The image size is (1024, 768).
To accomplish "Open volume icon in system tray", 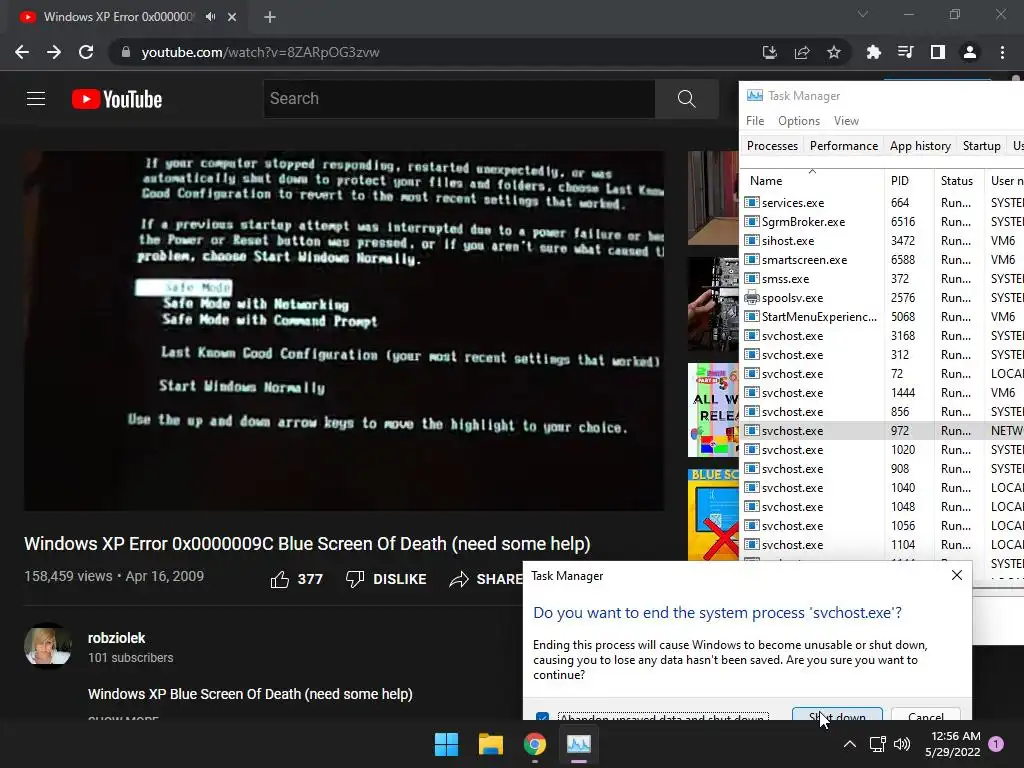I will point(902,744).
